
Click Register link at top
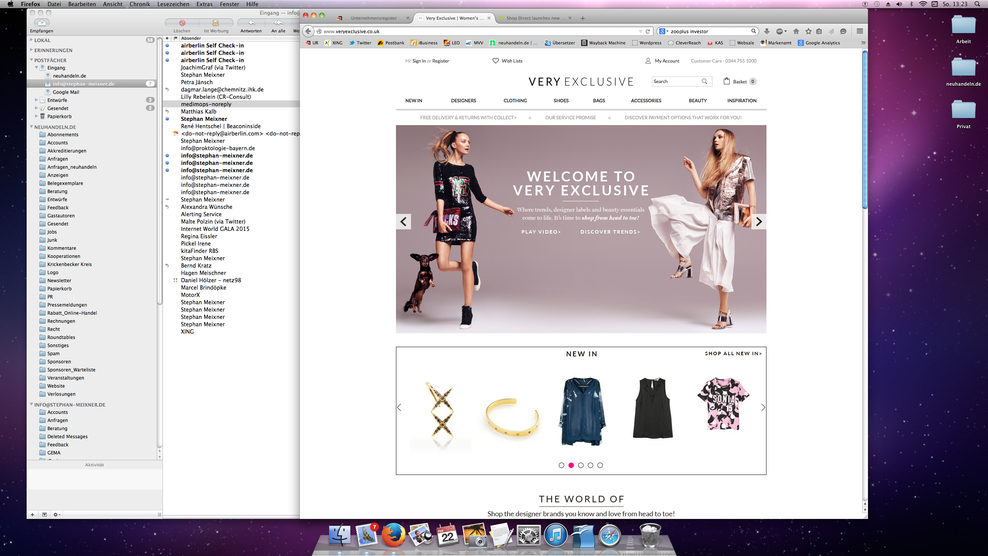[x=440, y=61]
